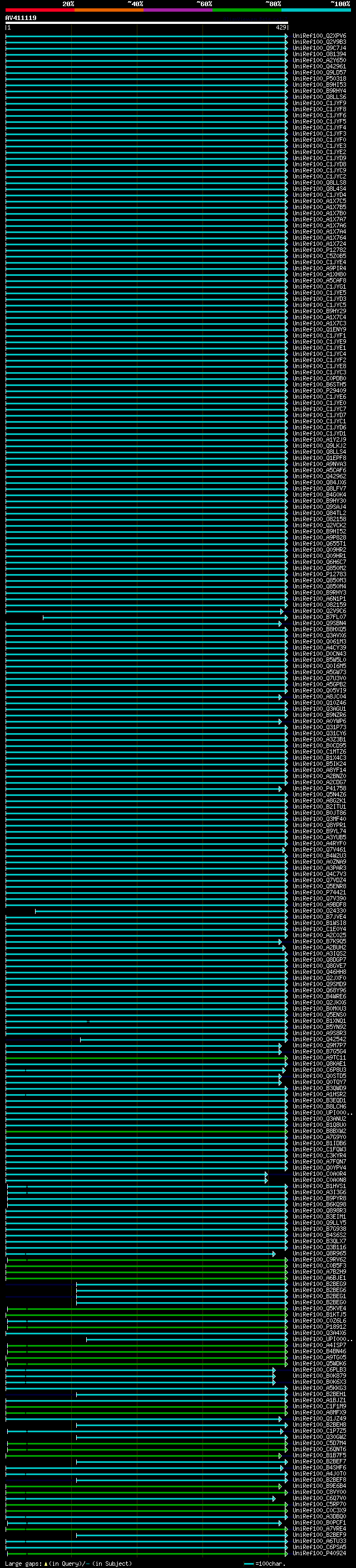The image size is (356, 1568).
Task: Select label UniRef100_C1JYF9
Action: pyautogui.click(x=319, y=103)
